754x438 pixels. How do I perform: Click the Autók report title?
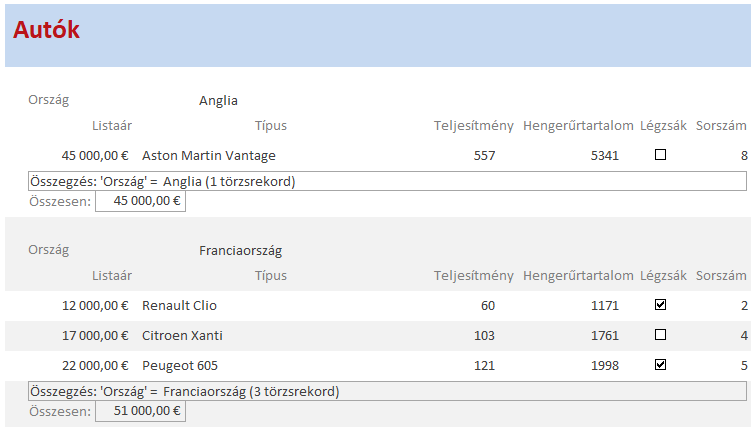(x=46, y=29)
